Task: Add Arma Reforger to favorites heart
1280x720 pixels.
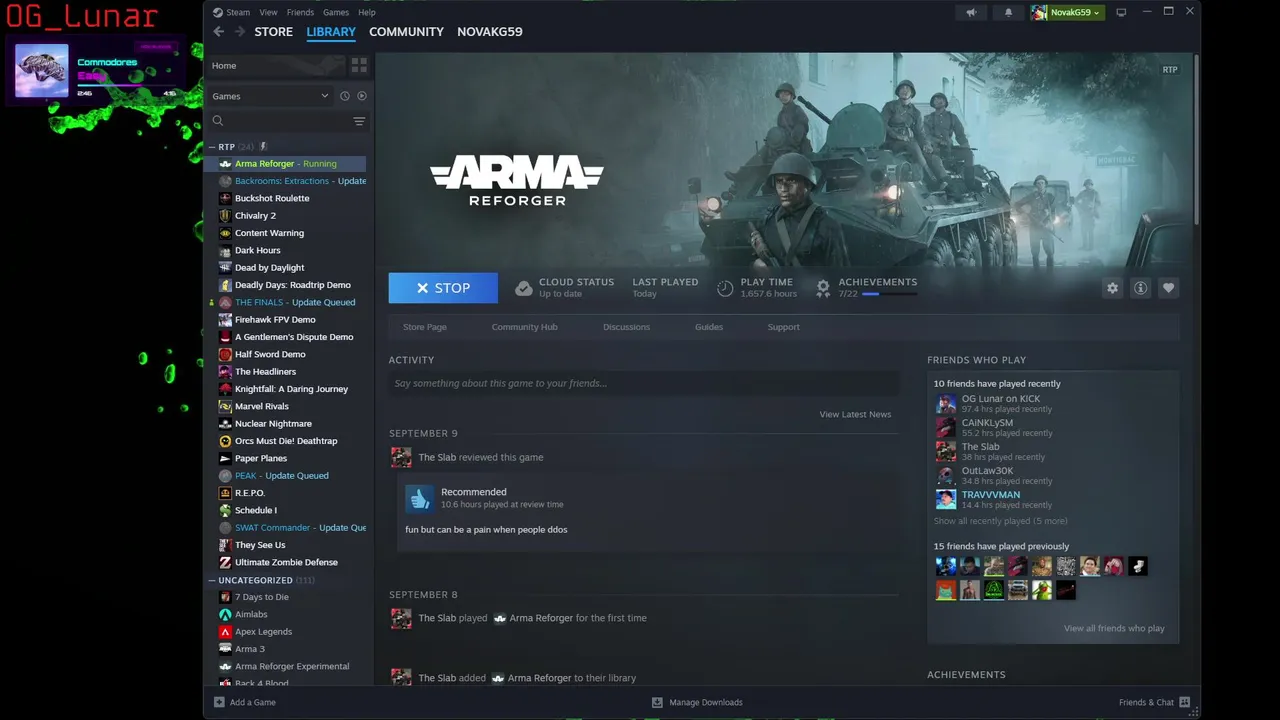Action: [1168, 288]
